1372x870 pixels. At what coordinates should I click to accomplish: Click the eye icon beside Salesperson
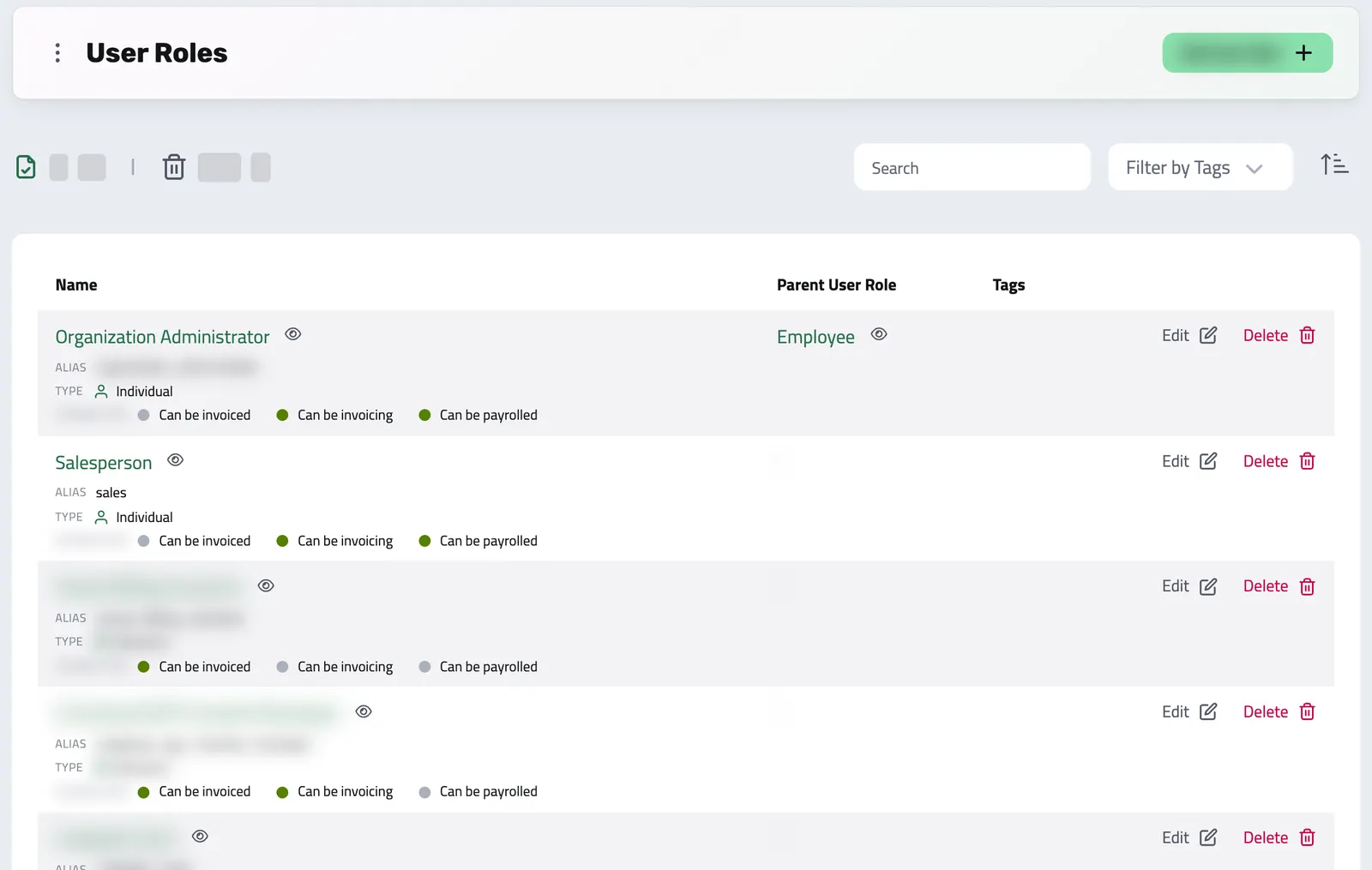pos(176,460)
